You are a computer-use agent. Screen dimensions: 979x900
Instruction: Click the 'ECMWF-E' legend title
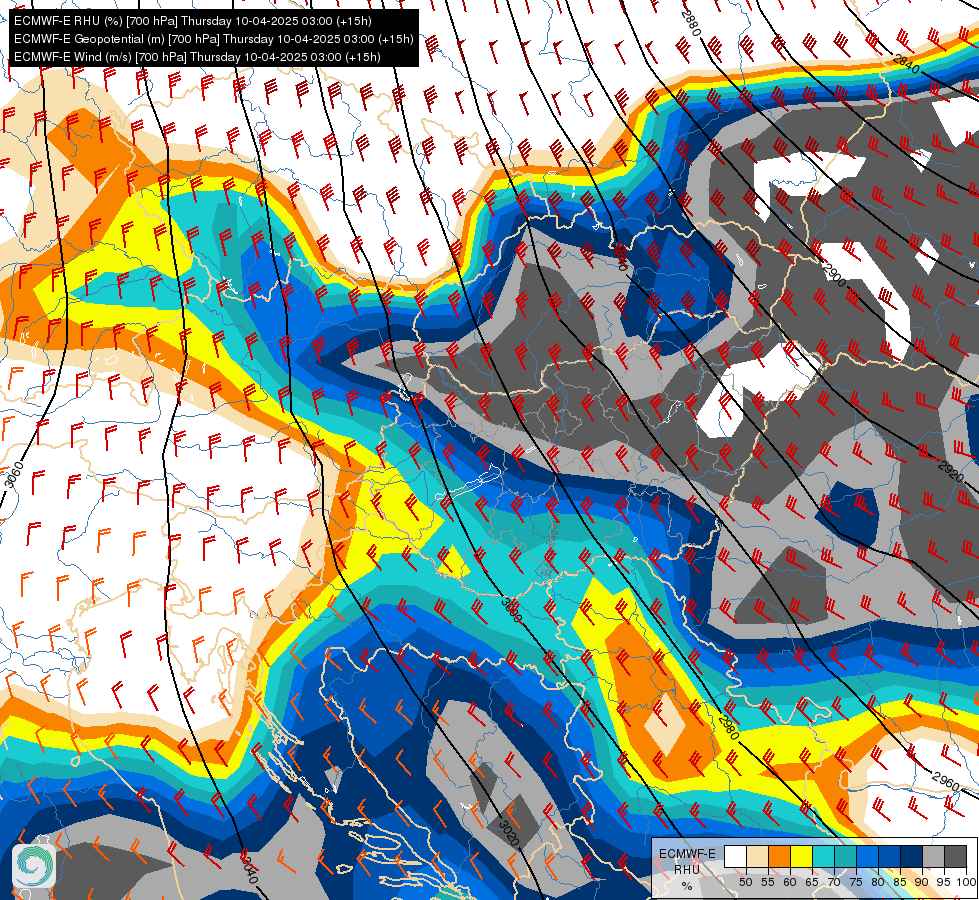[687, 854]
